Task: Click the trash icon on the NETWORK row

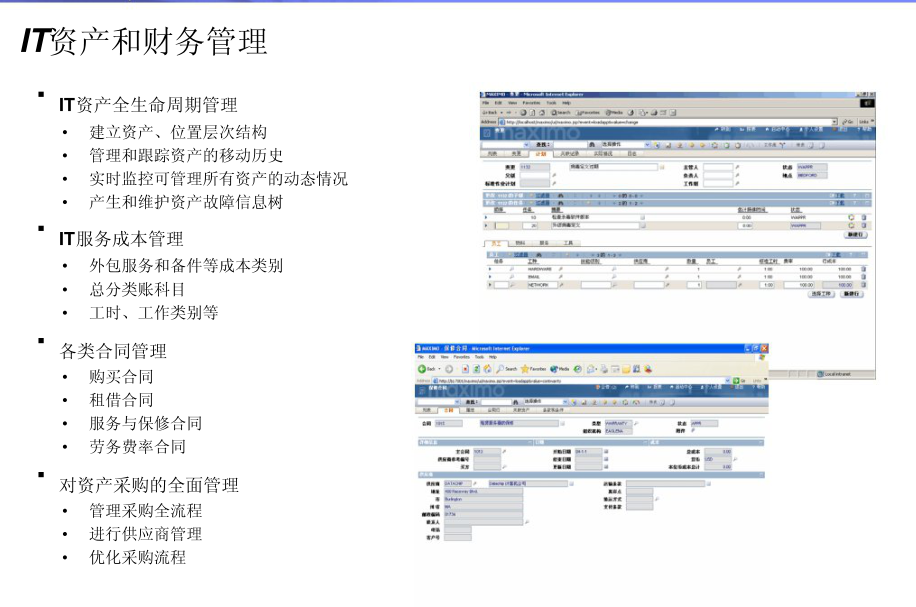Action: coord(863,285)
